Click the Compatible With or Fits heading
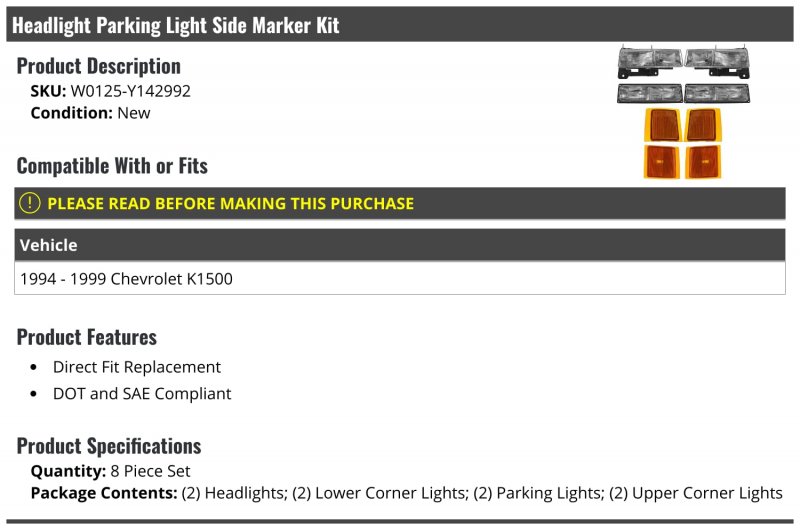The width and height of the screenshot is (800, 530). 112,165
